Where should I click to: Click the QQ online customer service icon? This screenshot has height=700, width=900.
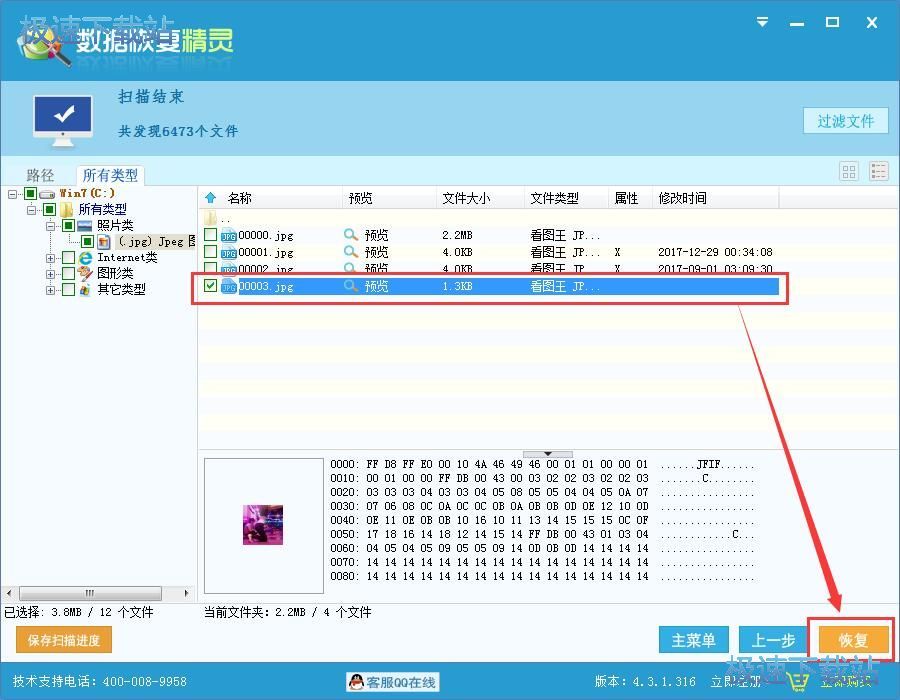coord(356,682)
